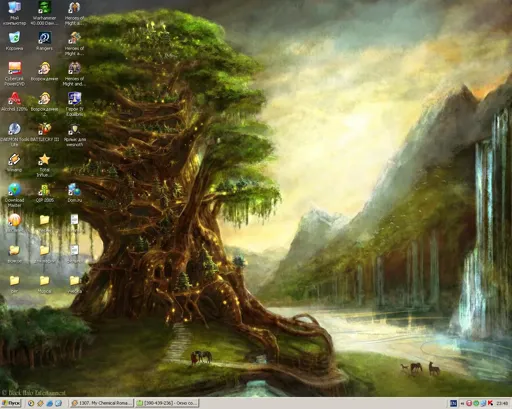
Task: Open the Winamp desktop shortcut
Action: click(14, 162)
